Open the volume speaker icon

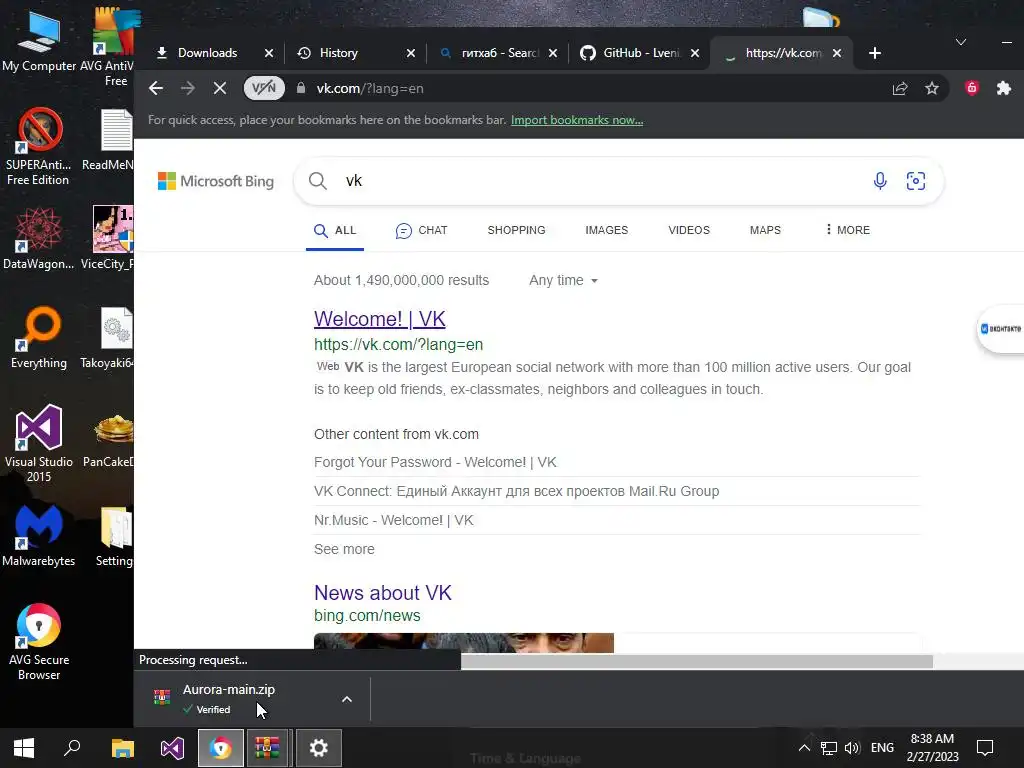[x=852, y=748]
